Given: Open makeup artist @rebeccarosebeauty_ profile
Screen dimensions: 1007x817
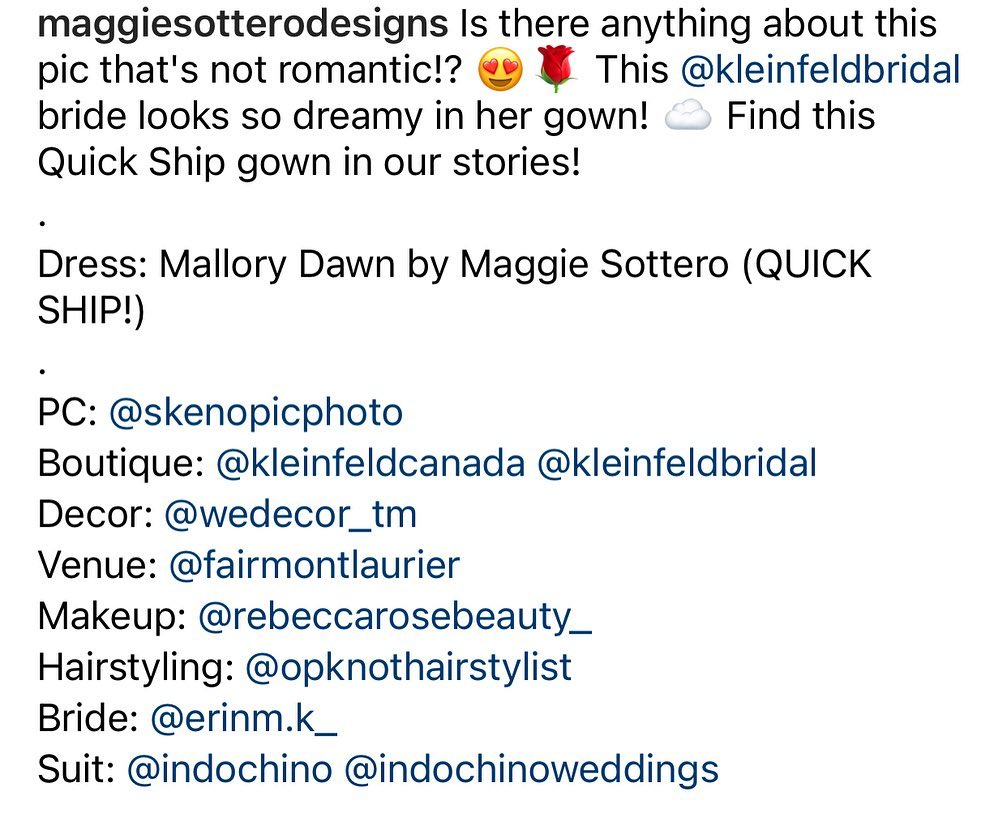Looking at the screenshot, I should pos(395,617).
